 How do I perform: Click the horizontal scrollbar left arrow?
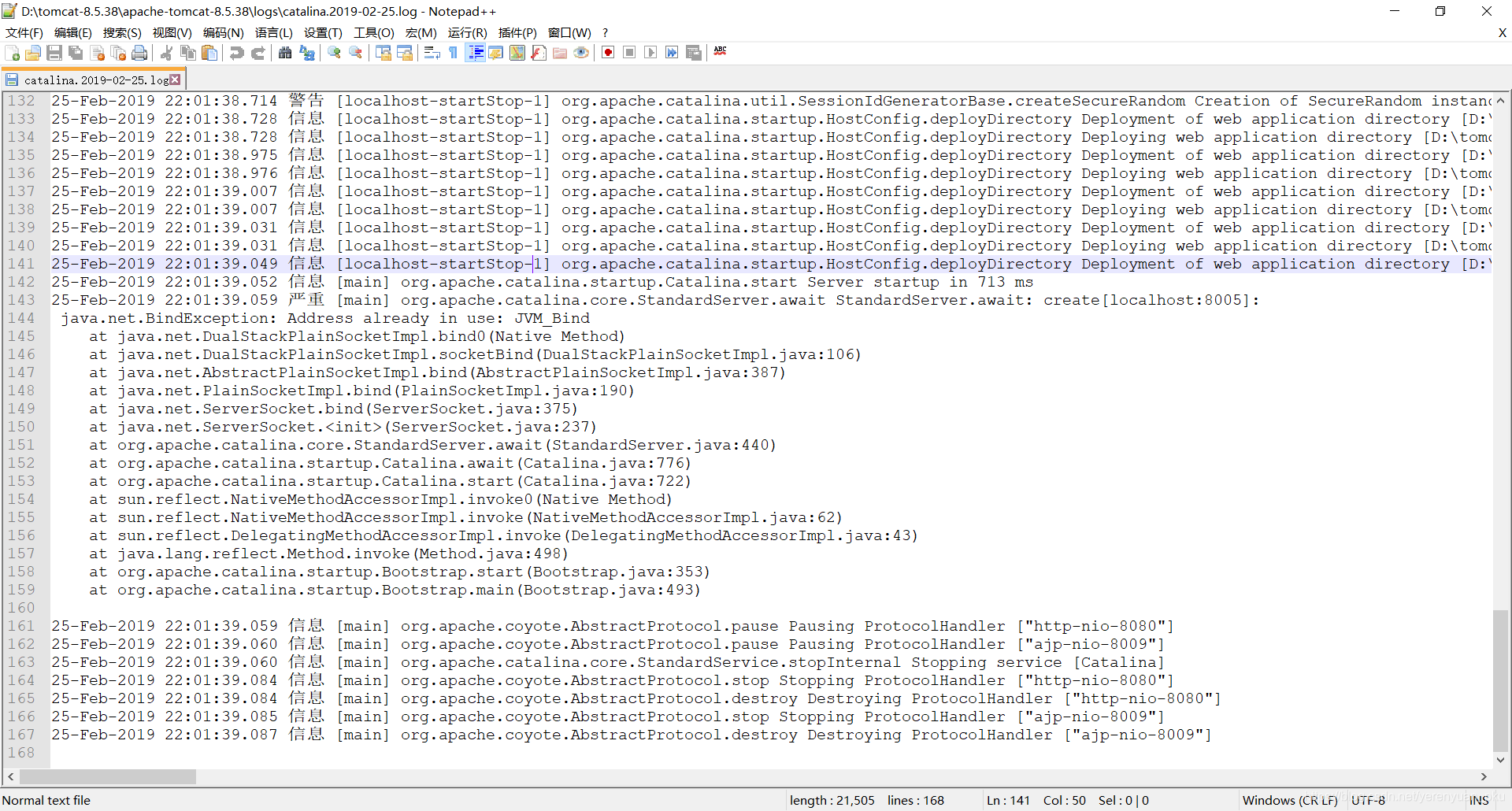tap(10, 777)
